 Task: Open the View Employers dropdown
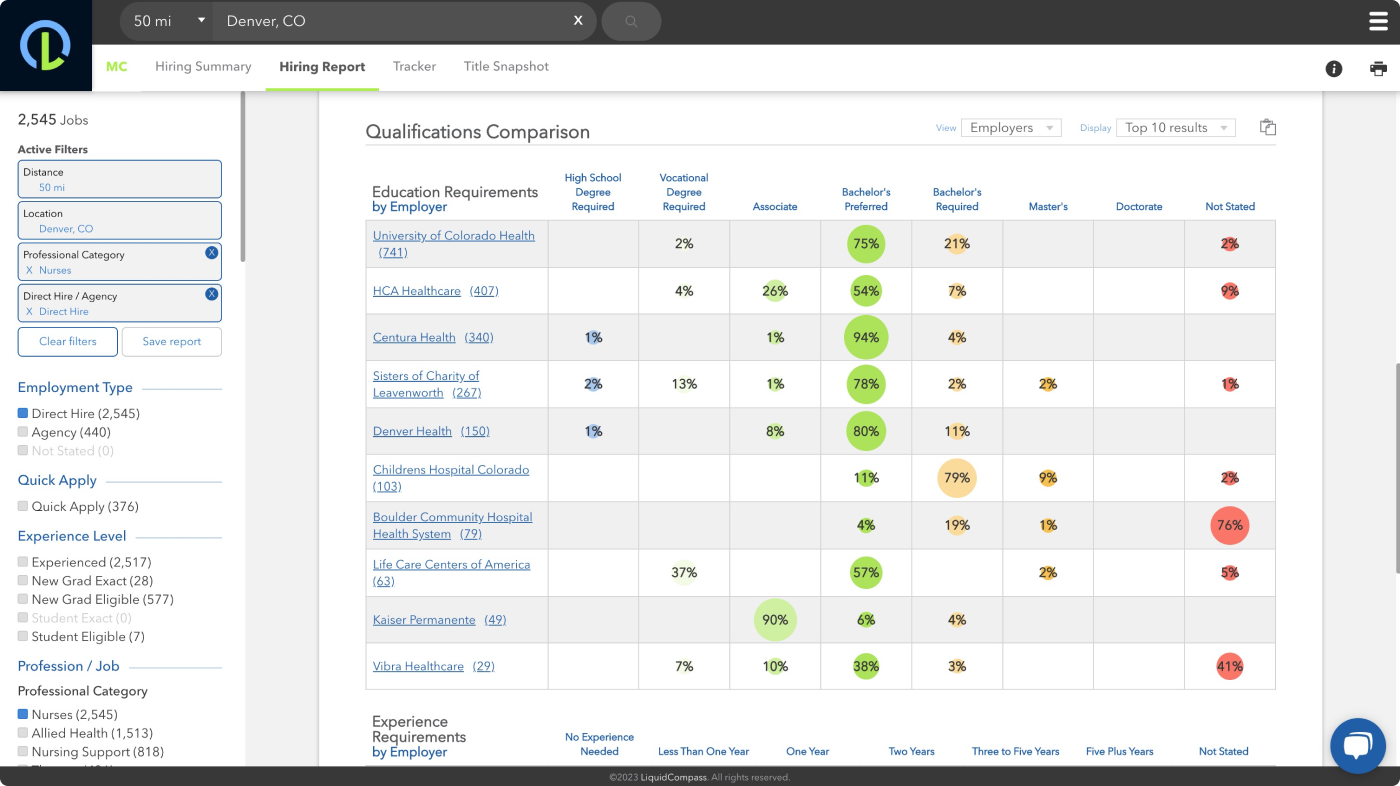pos(1010,127)
